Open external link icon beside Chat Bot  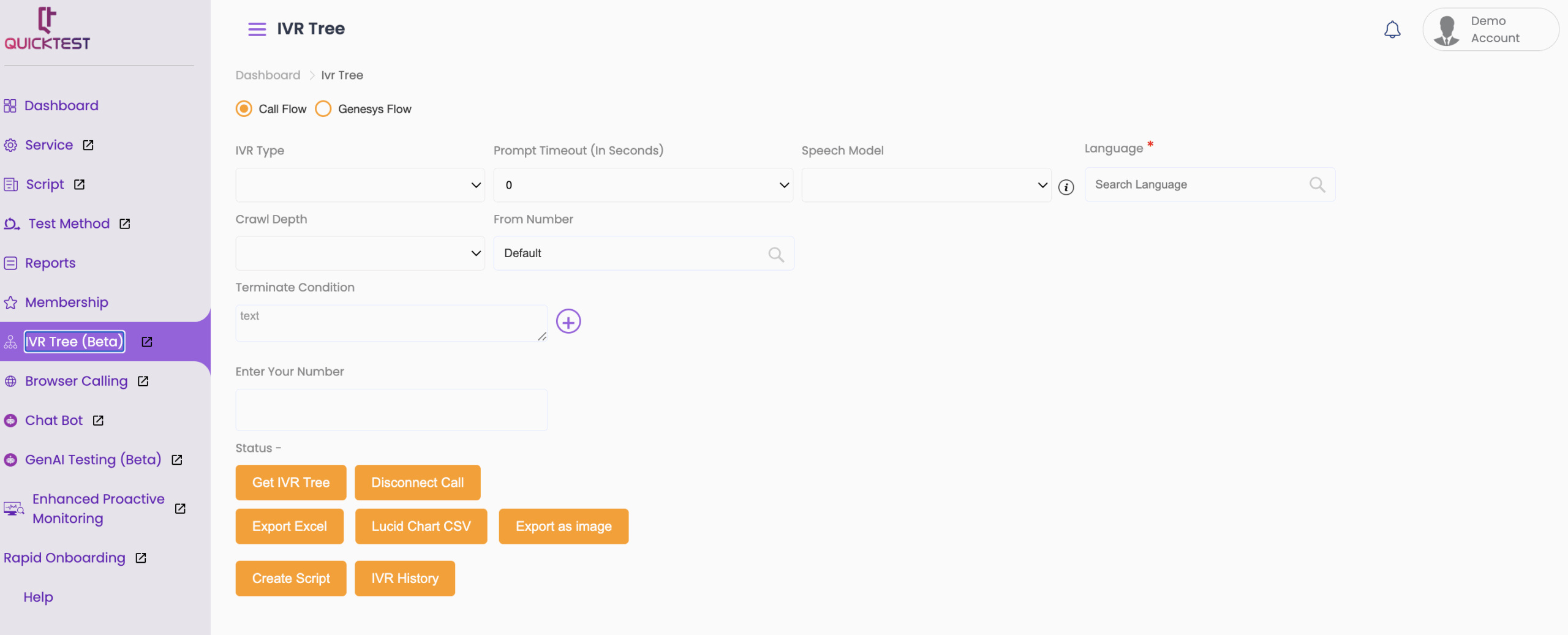[98, 420]
